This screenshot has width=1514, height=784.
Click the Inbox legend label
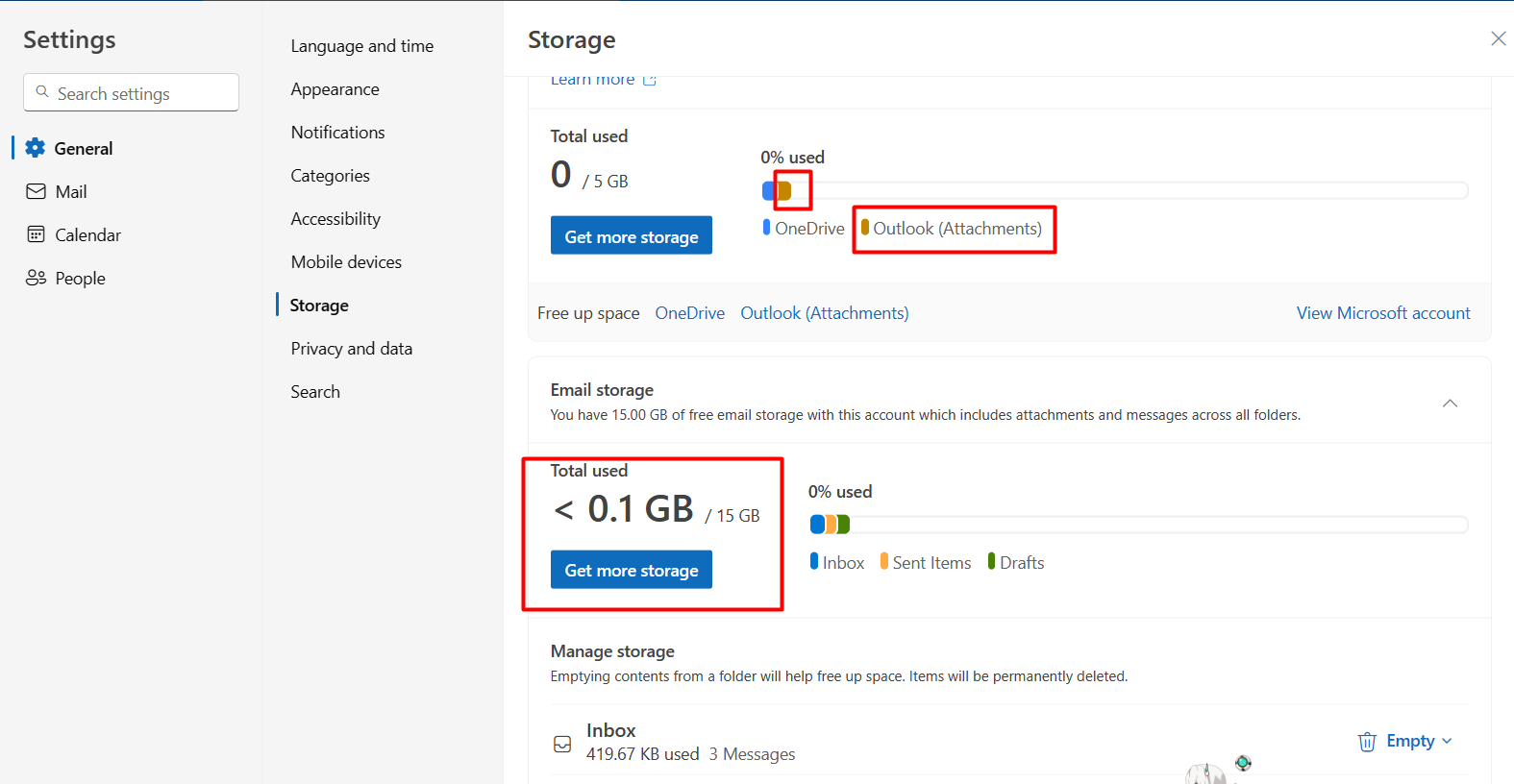843,563
